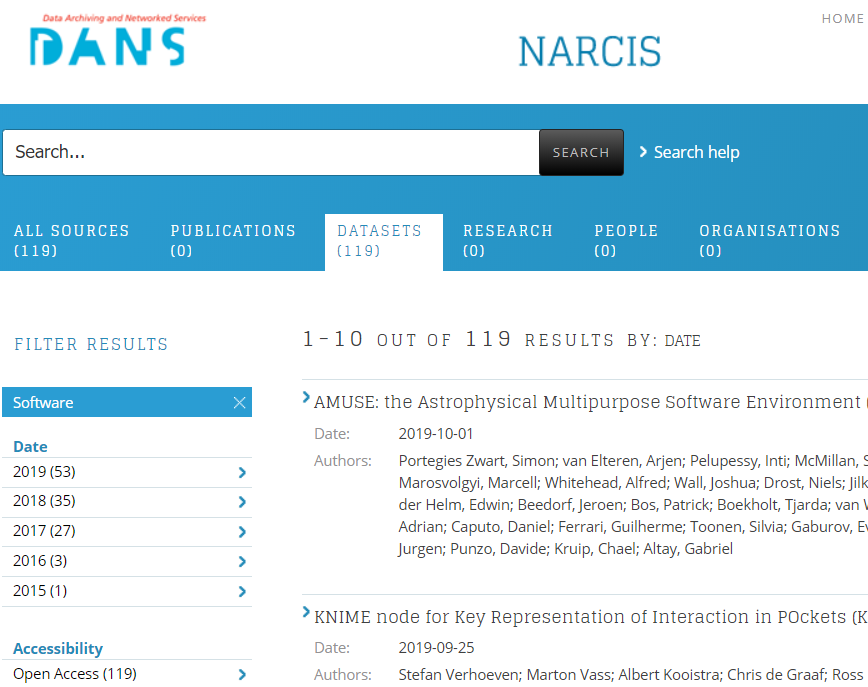This screenshot has height=687, width=868.
Task: Filter results by date 2015 (1)
Action: pos(127,592)
